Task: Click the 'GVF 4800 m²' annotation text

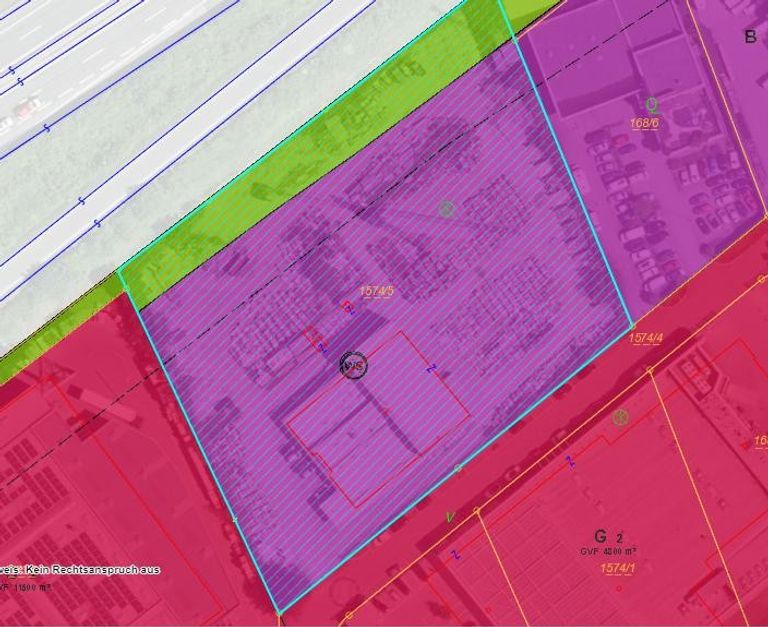Action: coord(608,551)
